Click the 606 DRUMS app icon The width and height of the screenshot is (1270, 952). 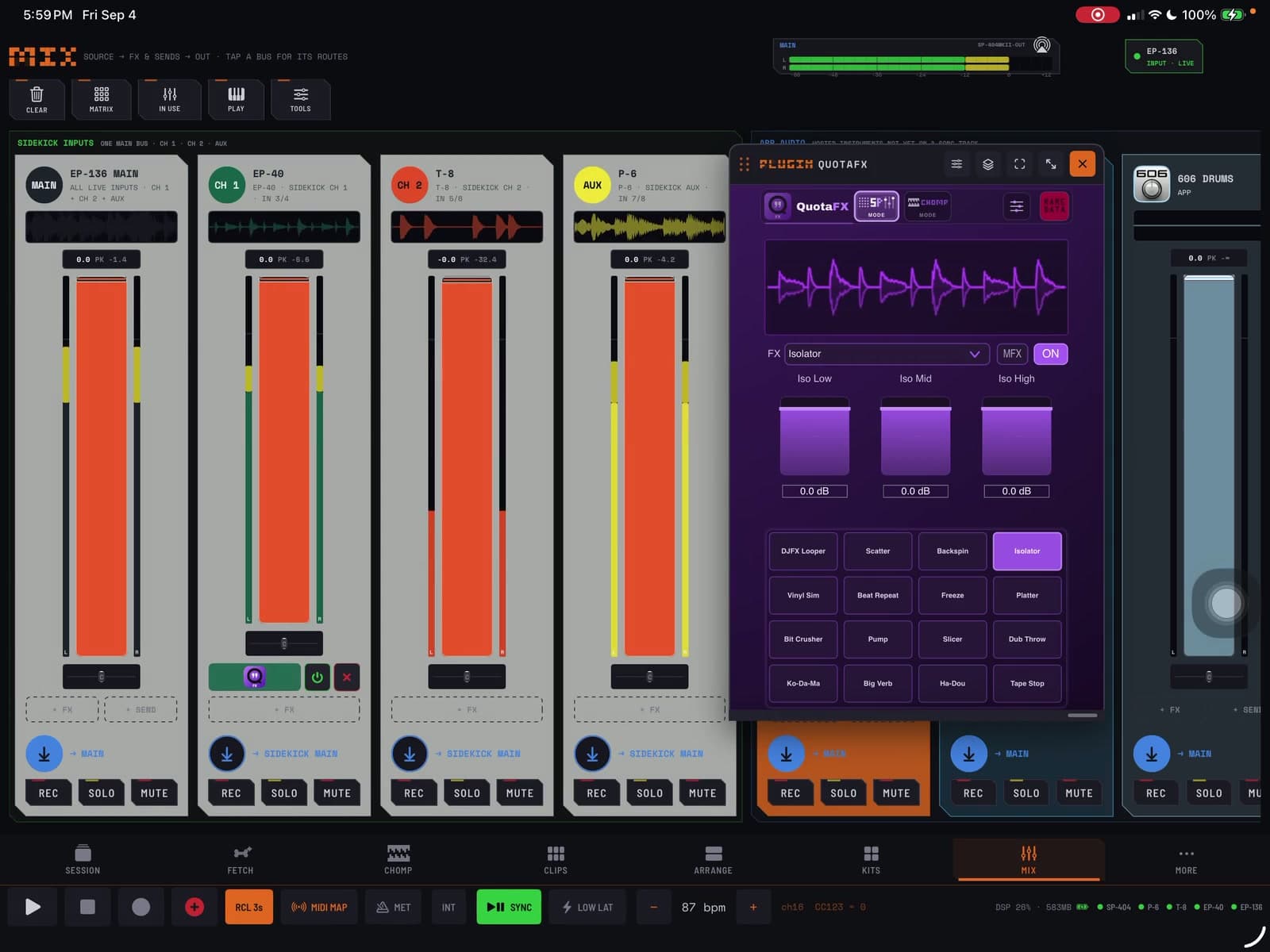coord(1152,184)
